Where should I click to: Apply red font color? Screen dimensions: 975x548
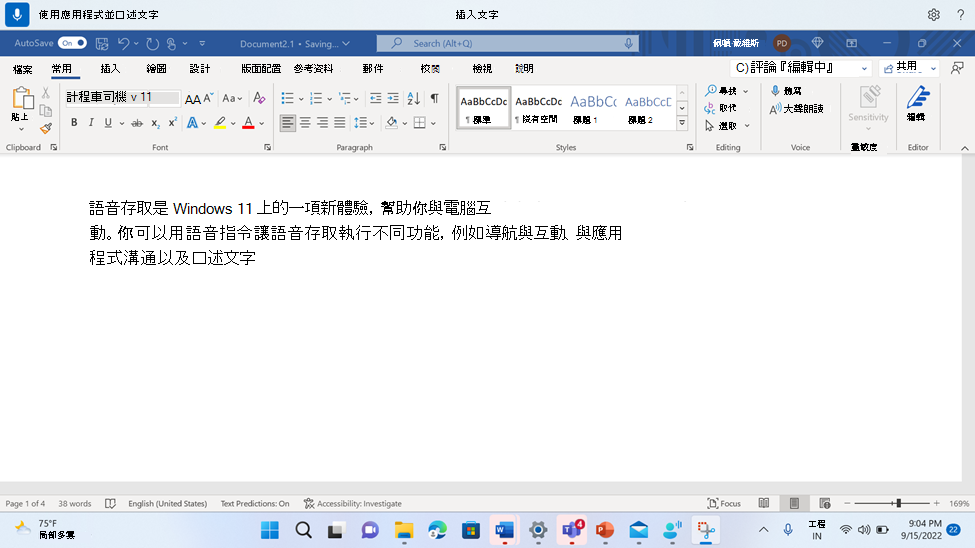248,123
